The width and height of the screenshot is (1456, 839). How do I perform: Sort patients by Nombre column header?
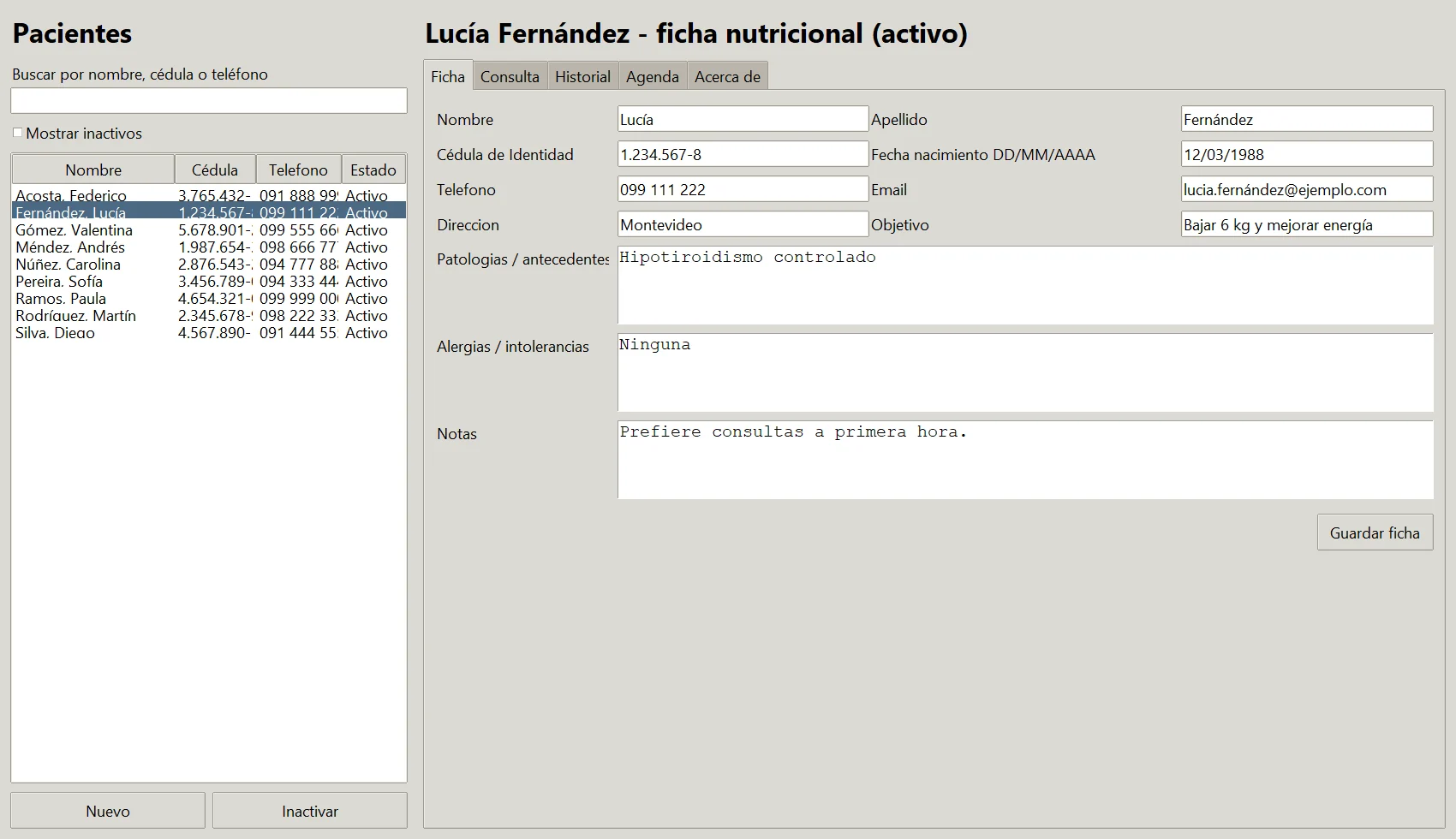(x=93, y=170)
